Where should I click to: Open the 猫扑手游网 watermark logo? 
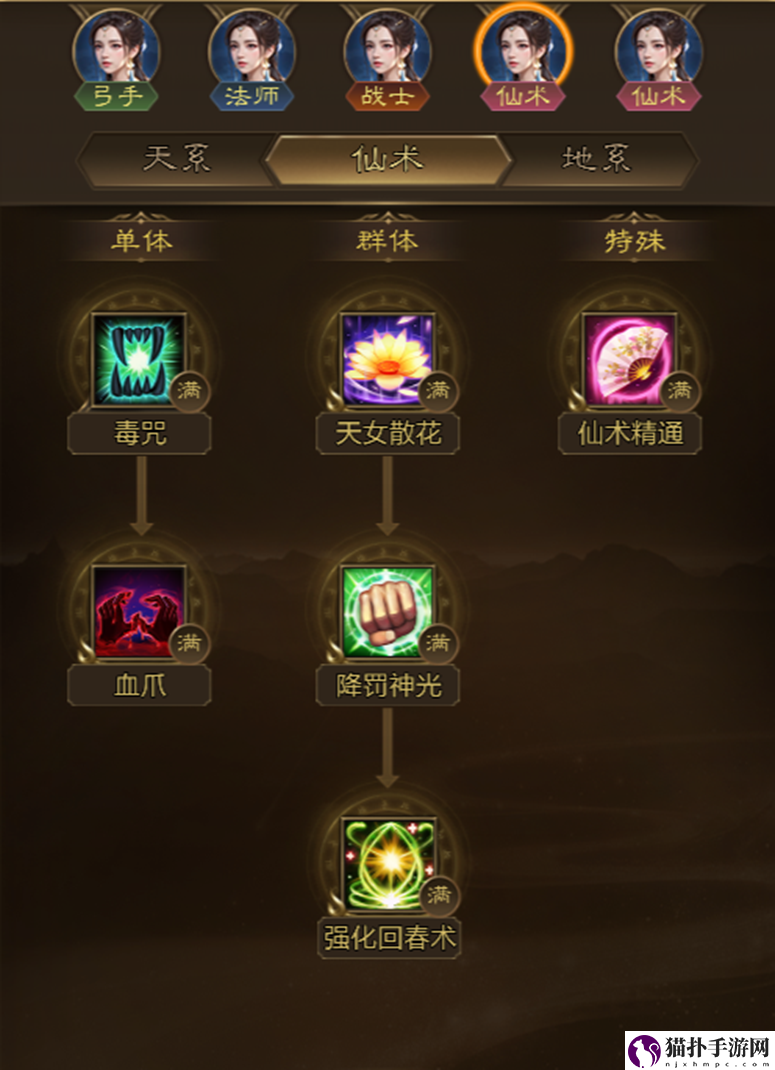pyautogui.click(x=700, y=1050)
